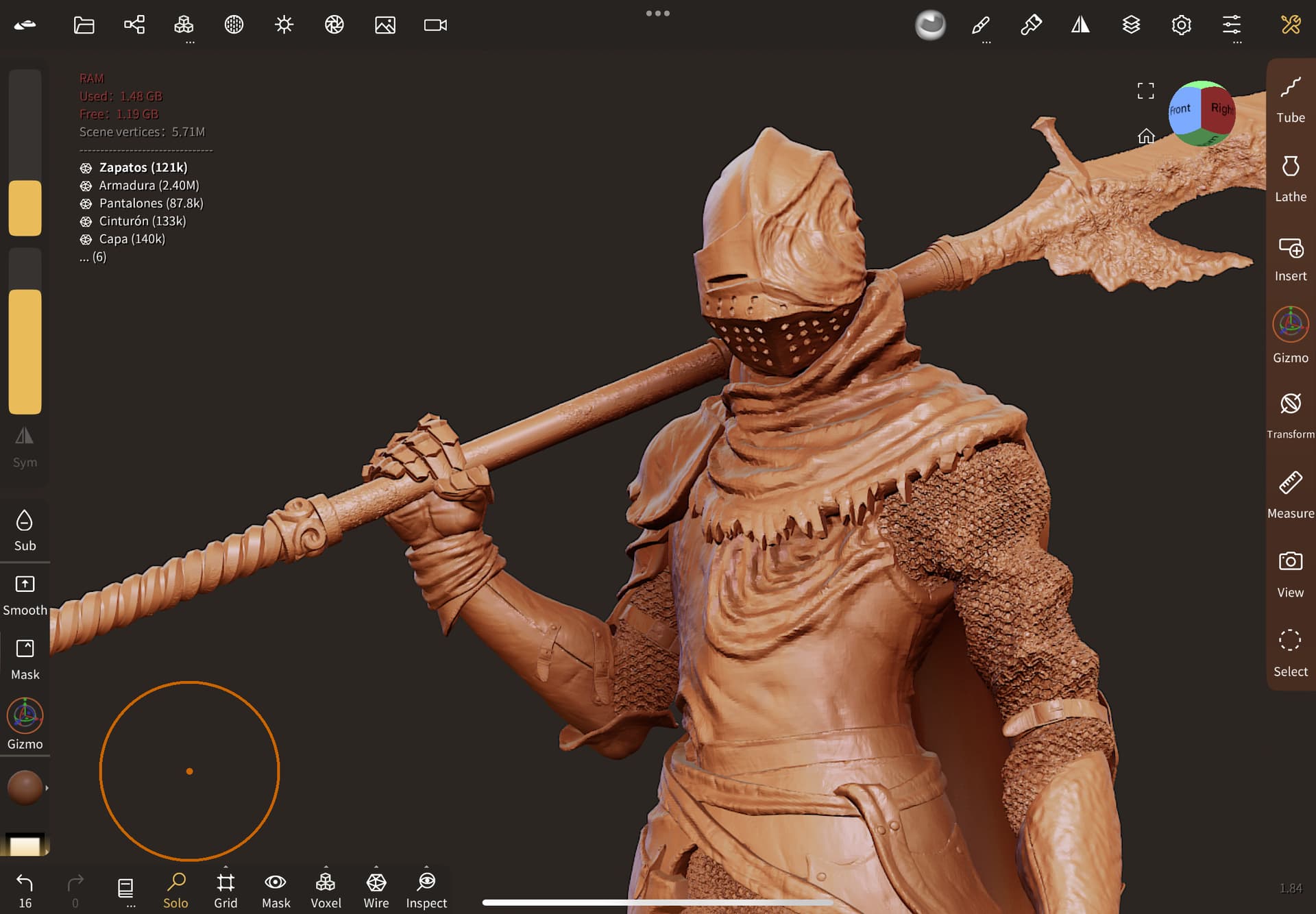1316x914 pixels.
Task: Expand the material sphere options arrow
Action: tap(47, 788)
